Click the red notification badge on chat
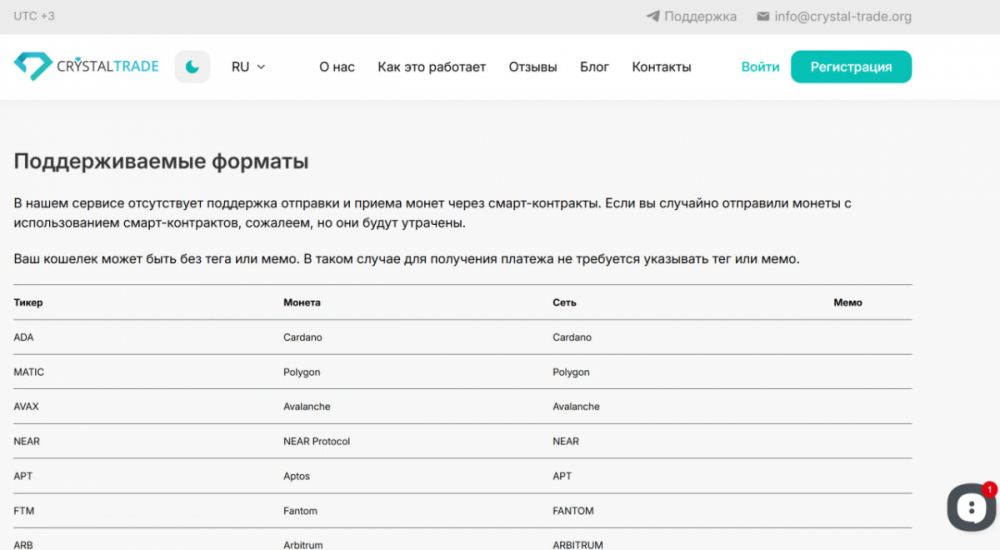 pyautogui.click(x=989, y=490)
